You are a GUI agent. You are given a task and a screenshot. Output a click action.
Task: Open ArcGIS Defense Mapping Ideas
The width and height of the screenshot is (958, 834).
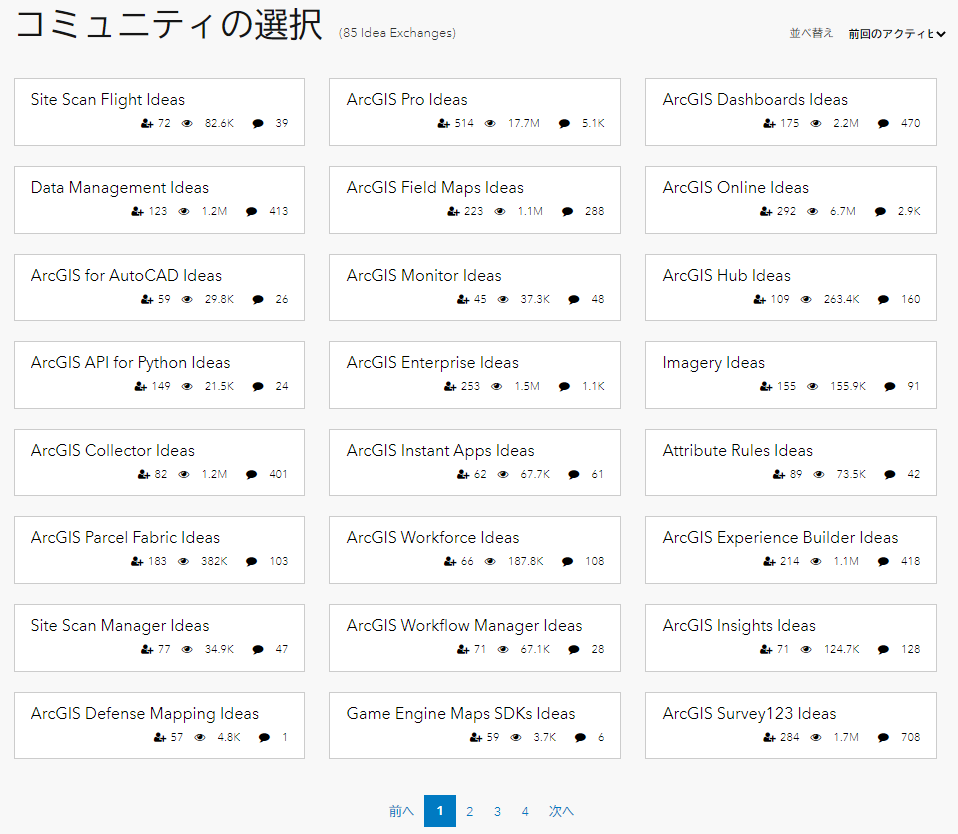tap(145, 714)
